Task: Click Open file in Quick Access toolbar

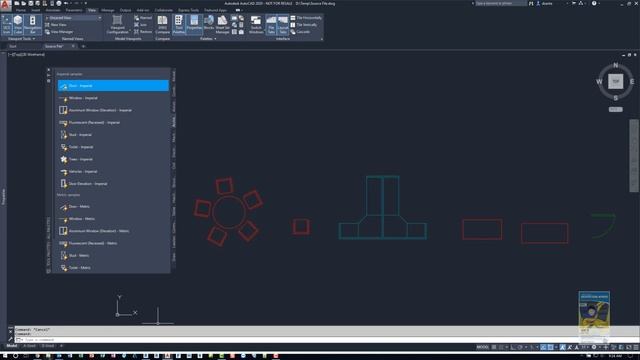Action: 24,3
